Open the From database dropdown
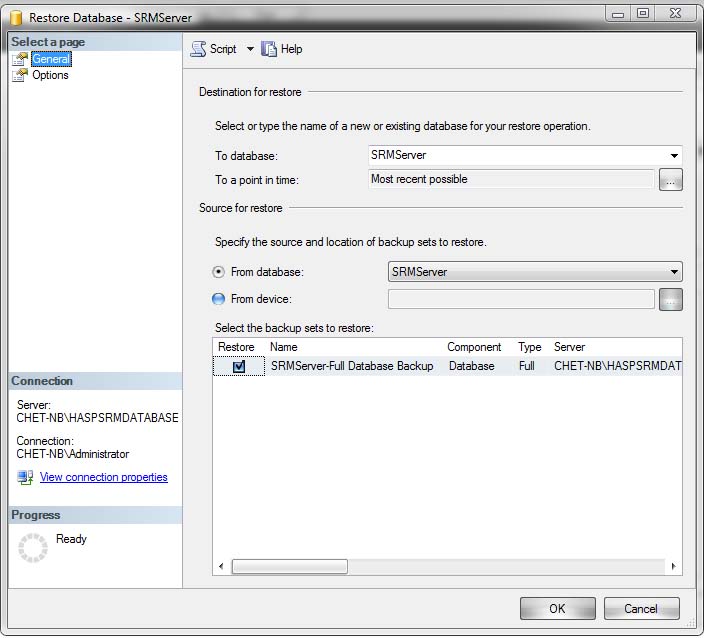Image resolution: width=704 pixels, height=638 pixels. click(674, 272)
